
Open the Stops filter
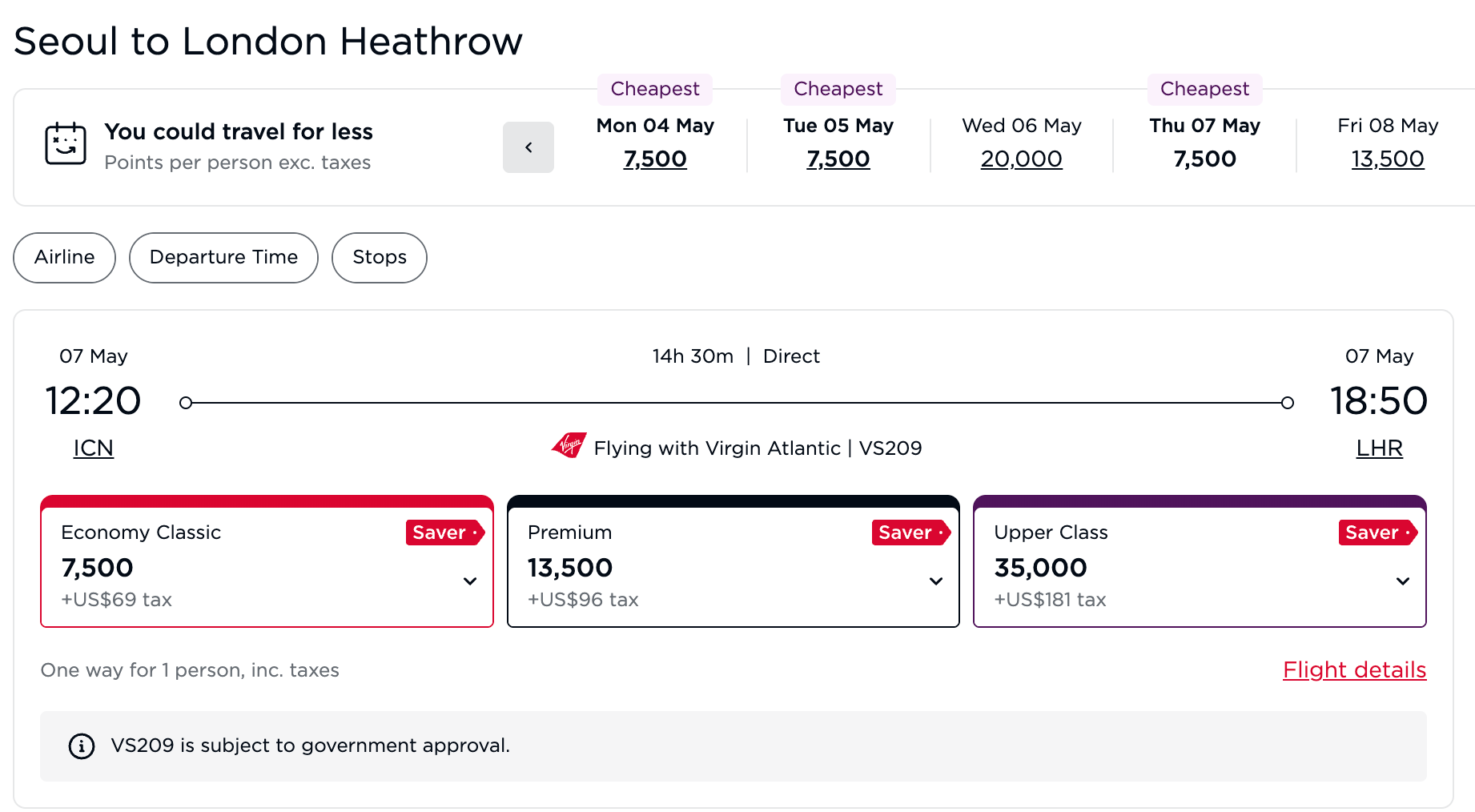pos(380,257)
